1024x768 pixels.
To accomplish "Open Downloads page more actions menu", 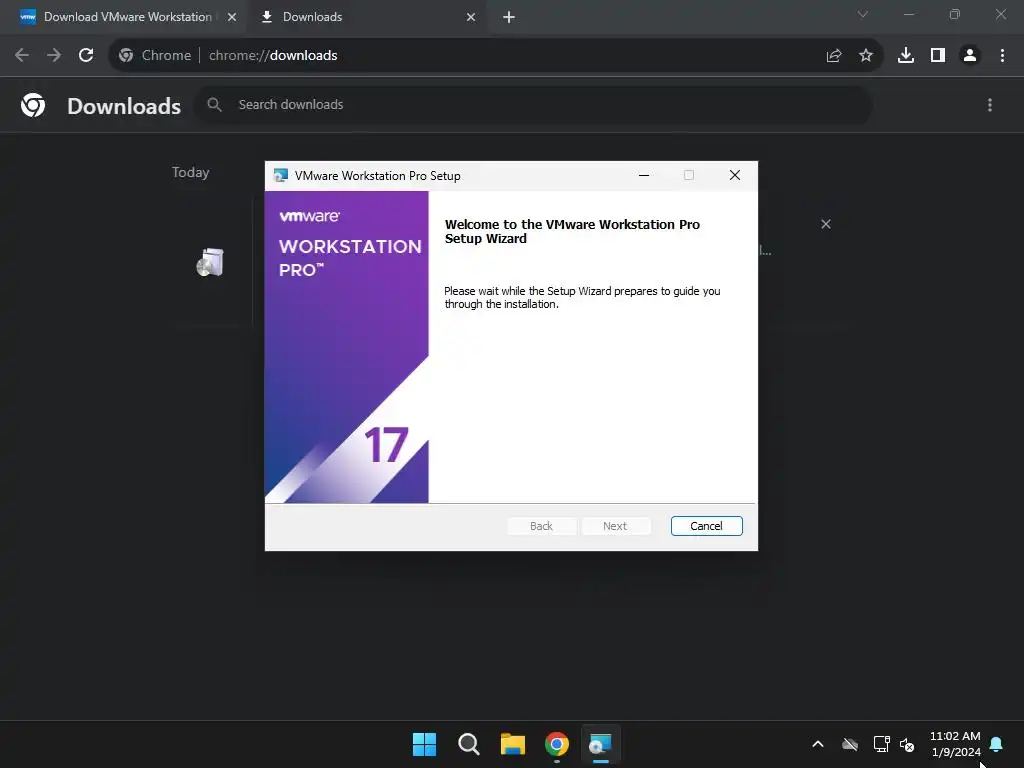I will (990, 105).
